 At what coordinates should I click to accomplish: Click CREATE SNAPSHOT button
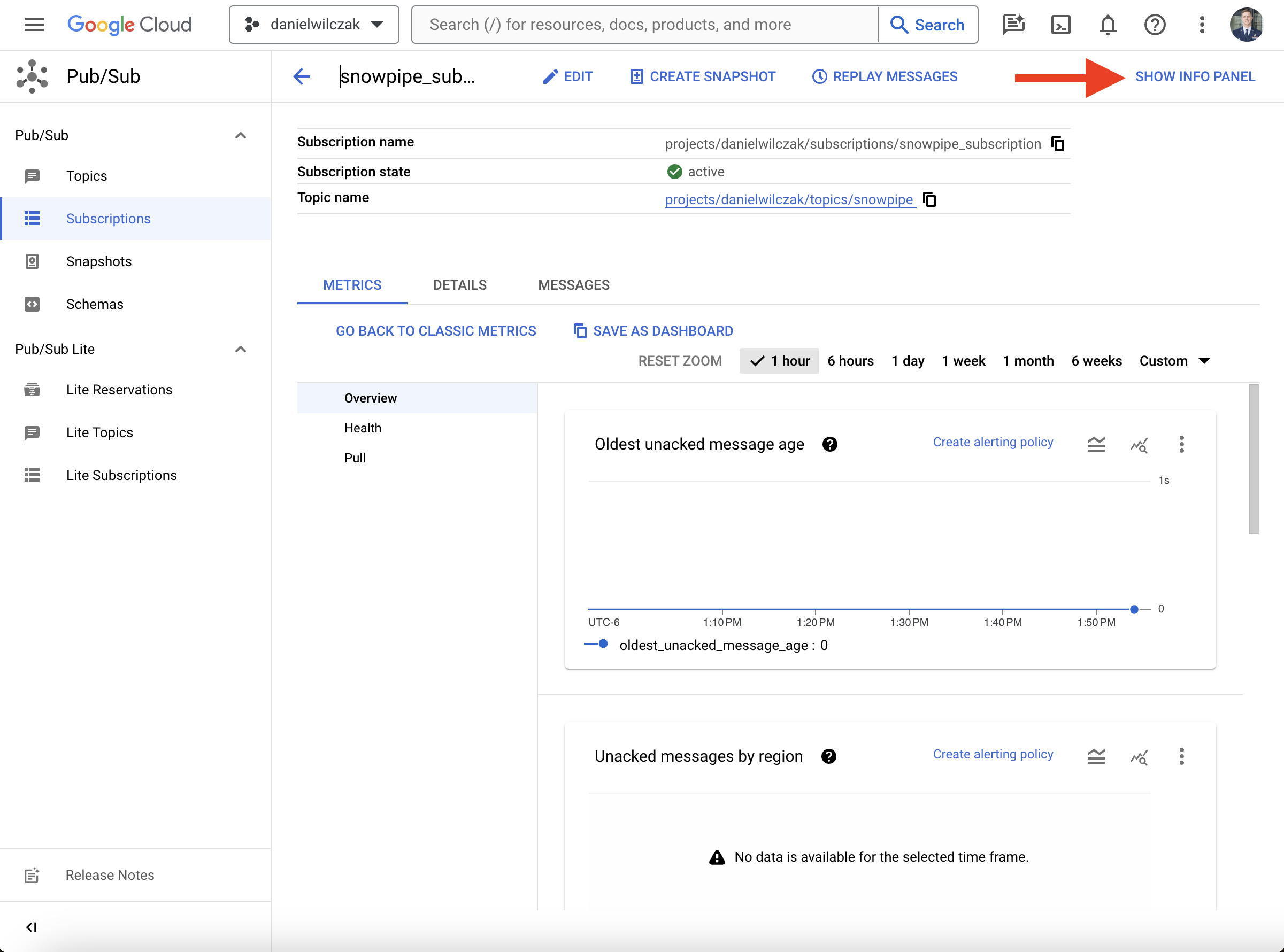click(702, 76)
